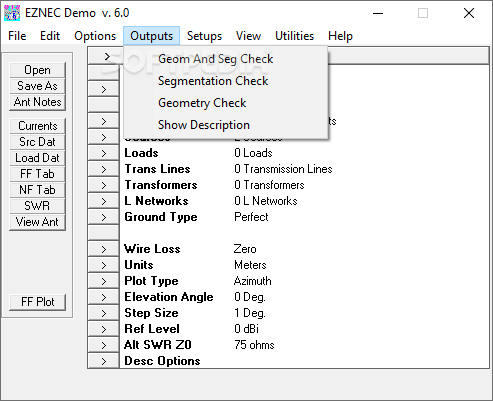Click the '0 L Networks' value
This screenshot has width=493, height=401.
click(266, 201)
